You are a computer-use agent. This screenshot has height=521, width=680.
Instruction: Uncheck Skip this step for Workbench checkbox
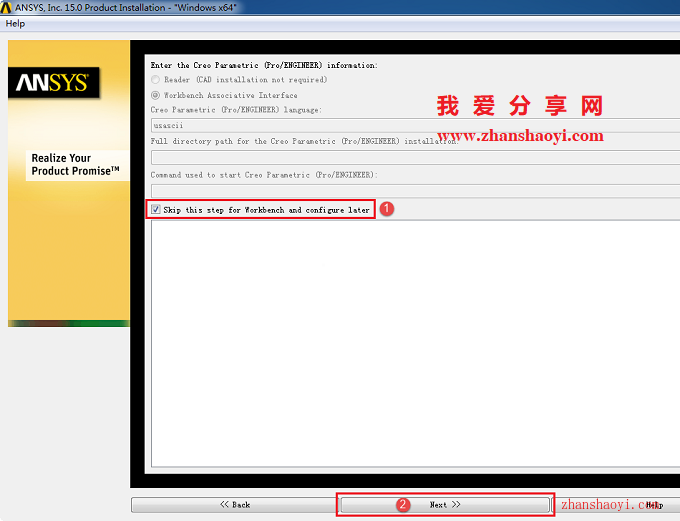coord(156,210)
